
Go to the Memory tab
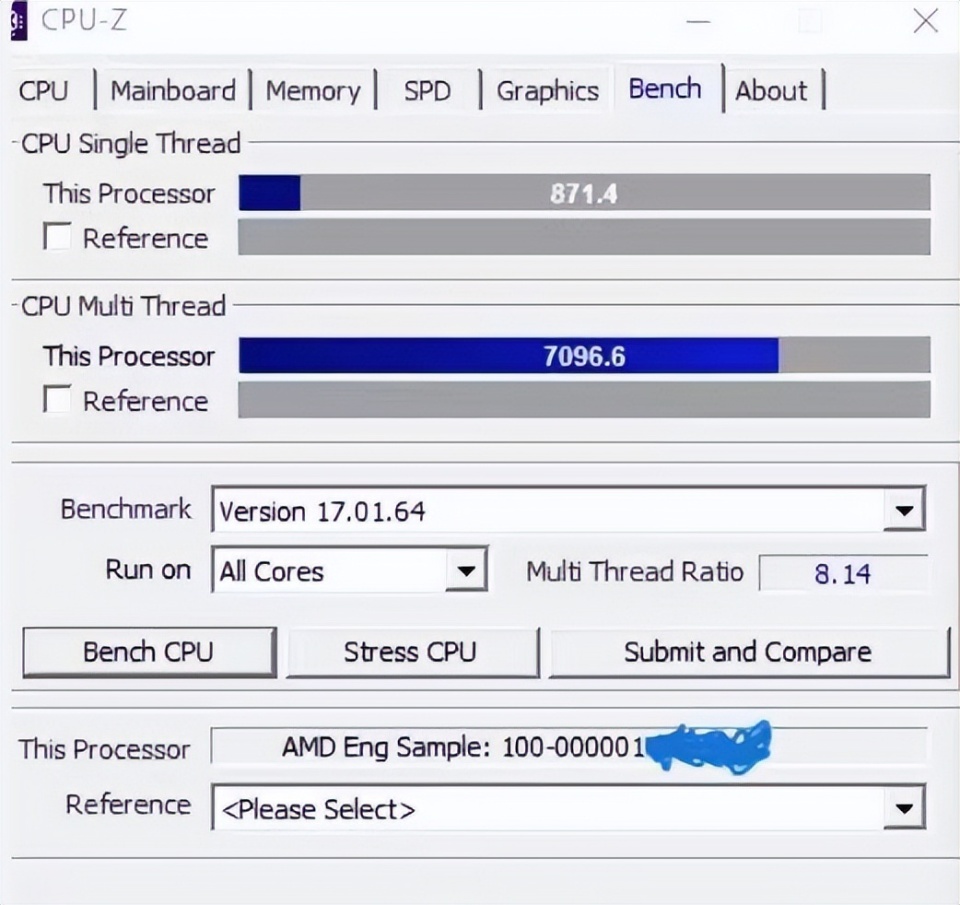(313, 91)
